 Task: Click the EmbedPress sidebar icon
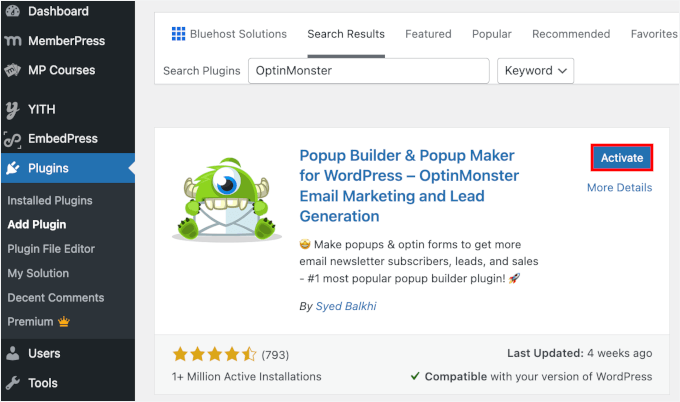(13, 139)
